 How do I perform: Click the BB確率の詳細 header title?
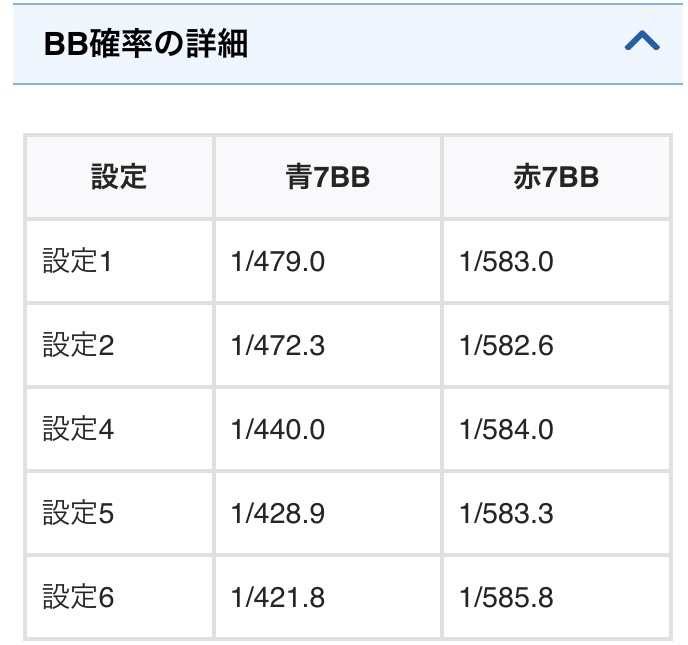click(x=146, y=44)
